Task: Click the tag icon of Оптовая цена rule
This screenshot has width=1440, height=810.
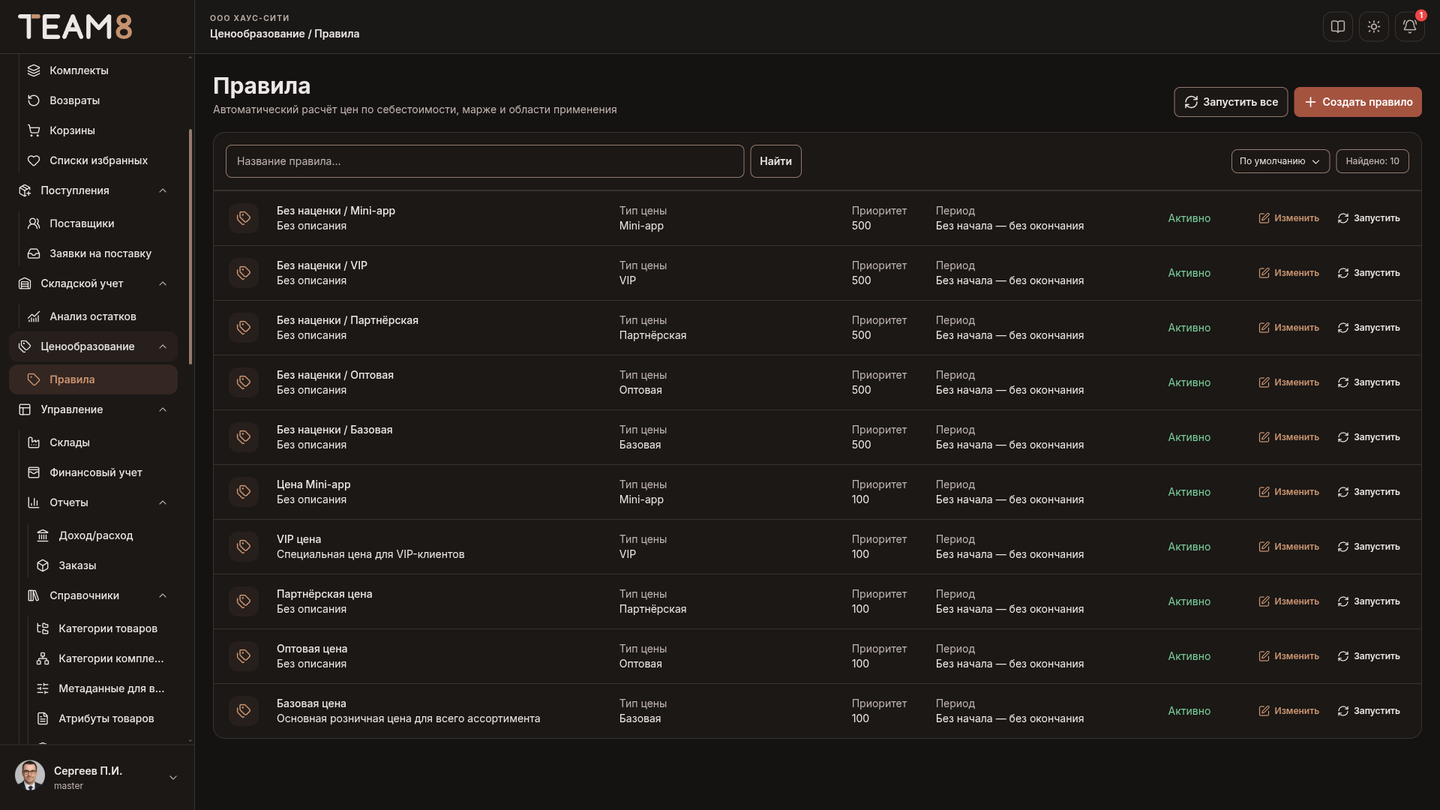Action: point(244,656)
